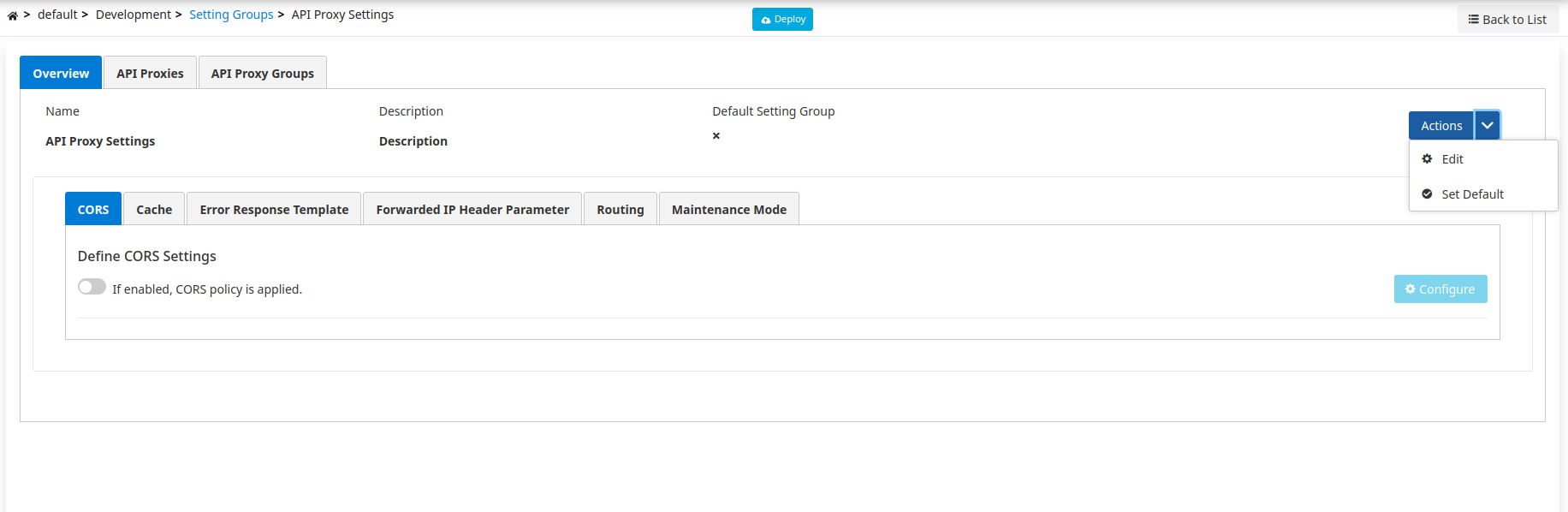Click the gear icon on Configure button

click(x=1411, y=289)
